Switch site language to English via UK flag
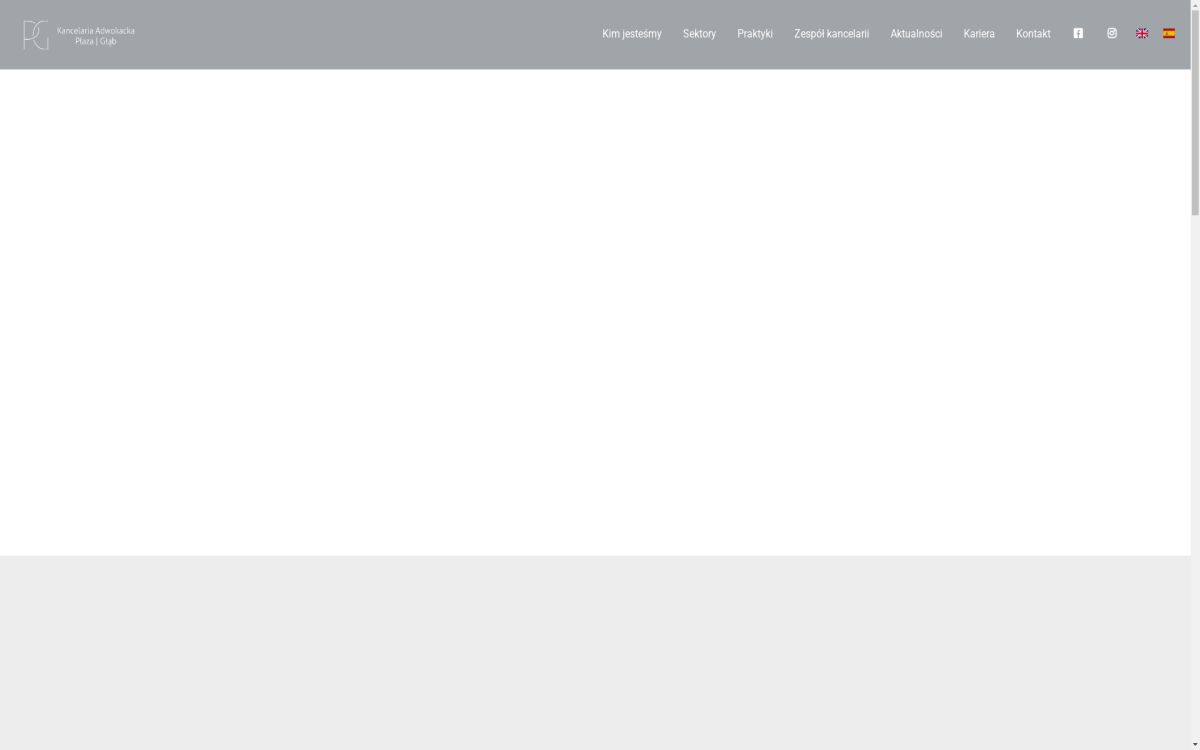Viewport: 1200px width, 750px height. point(1141,33)
